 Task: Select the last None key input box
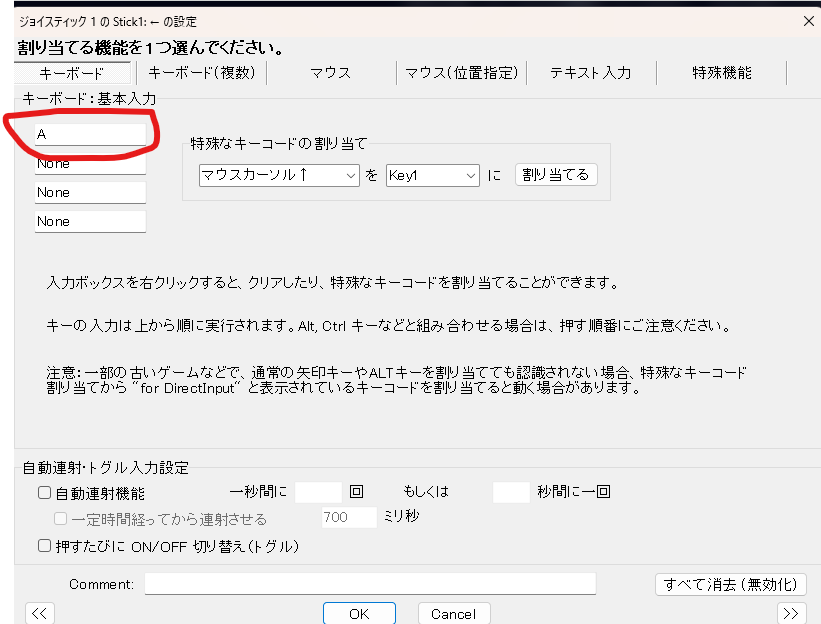point(90,221)
